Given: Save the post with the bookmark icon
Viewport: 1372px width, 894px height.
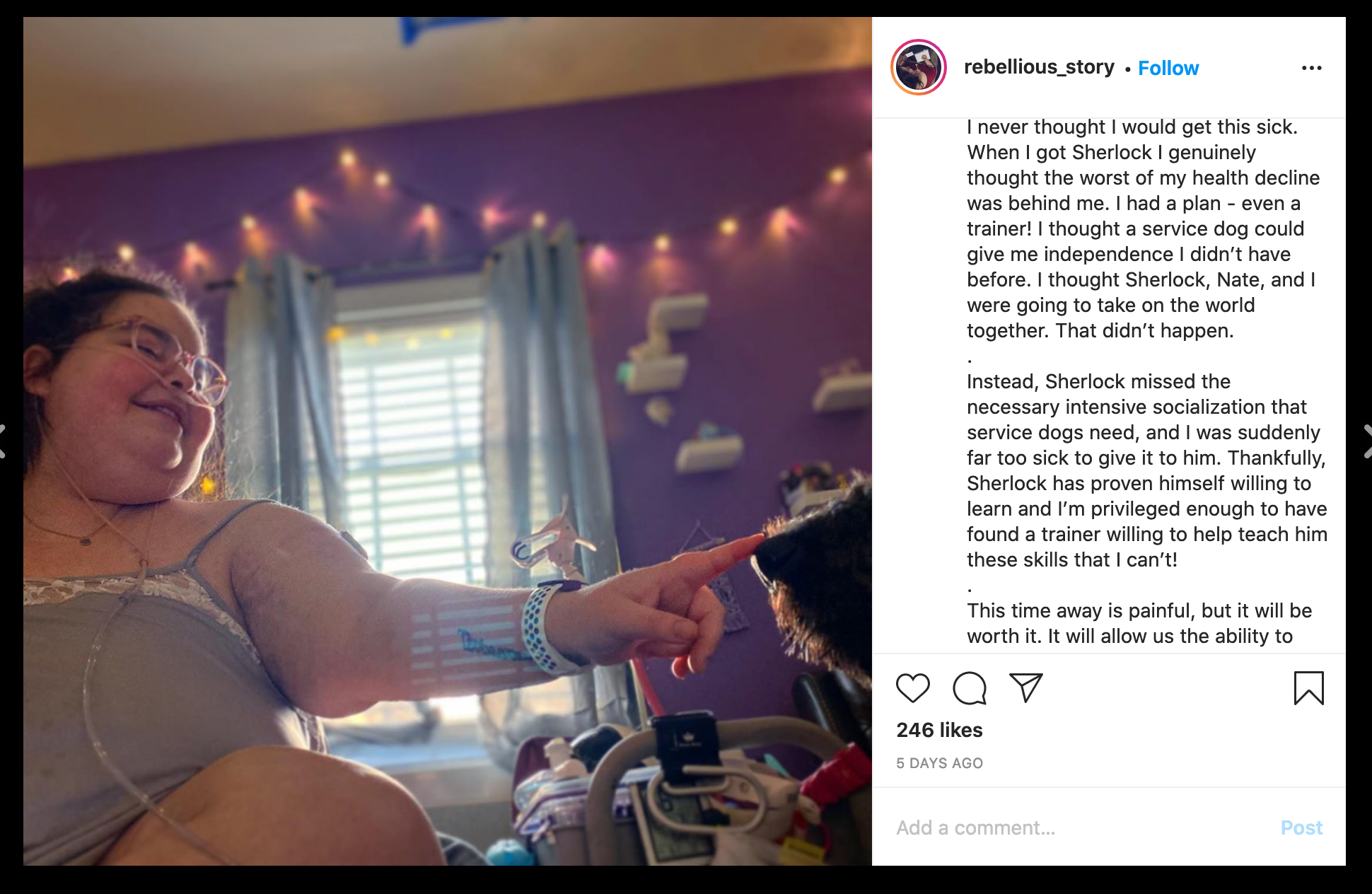Looking at the screenshot, I should coord(1308,688).
